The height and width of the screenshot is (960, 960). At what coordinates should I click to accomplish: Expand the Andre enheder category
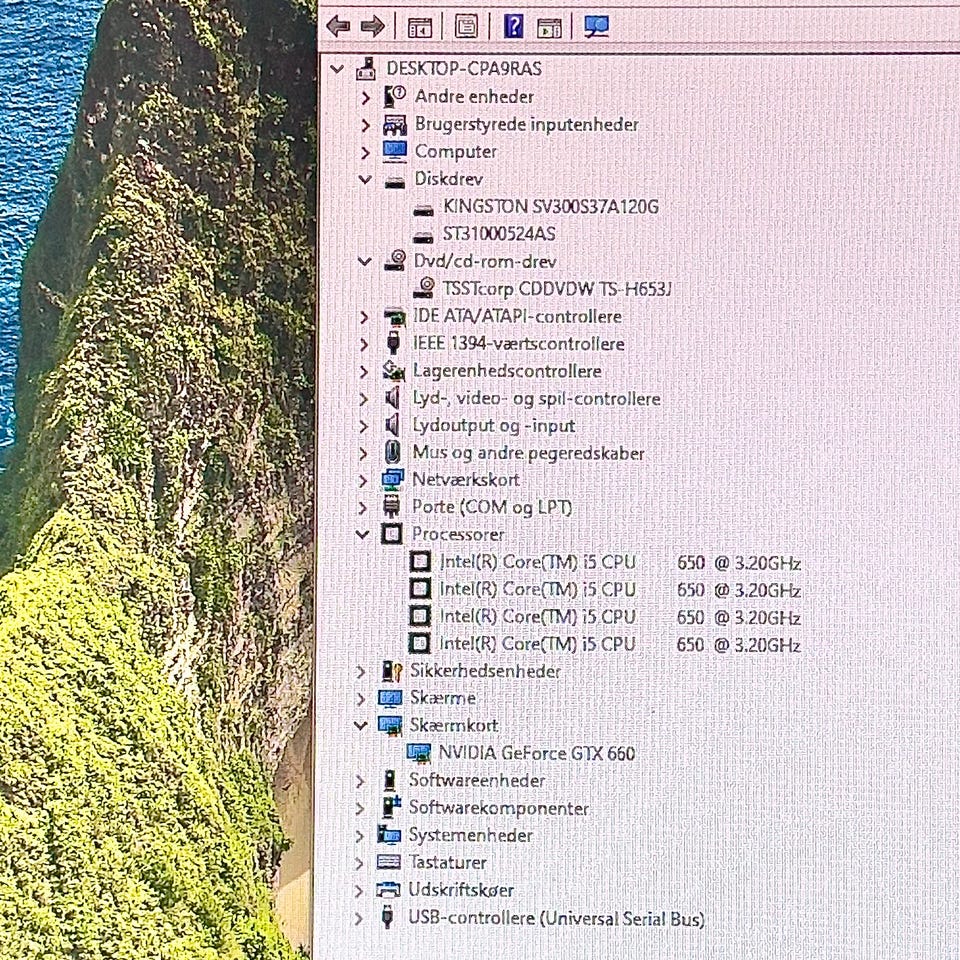[366, 97]
